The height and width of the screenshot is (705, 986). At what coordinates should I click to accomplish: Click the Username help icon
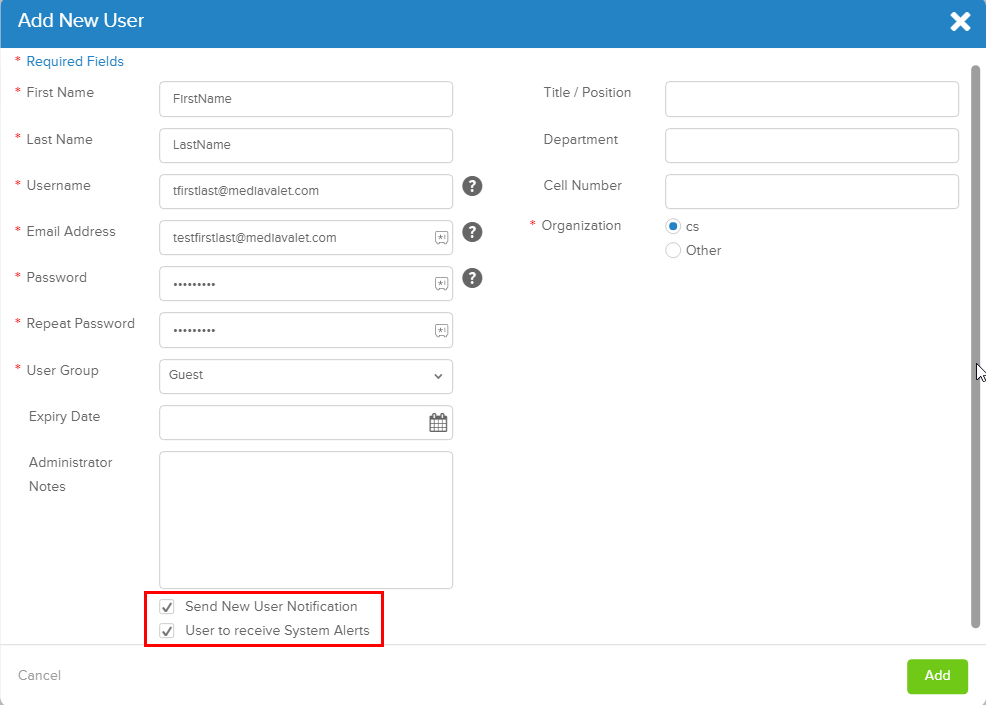(472, 186)
